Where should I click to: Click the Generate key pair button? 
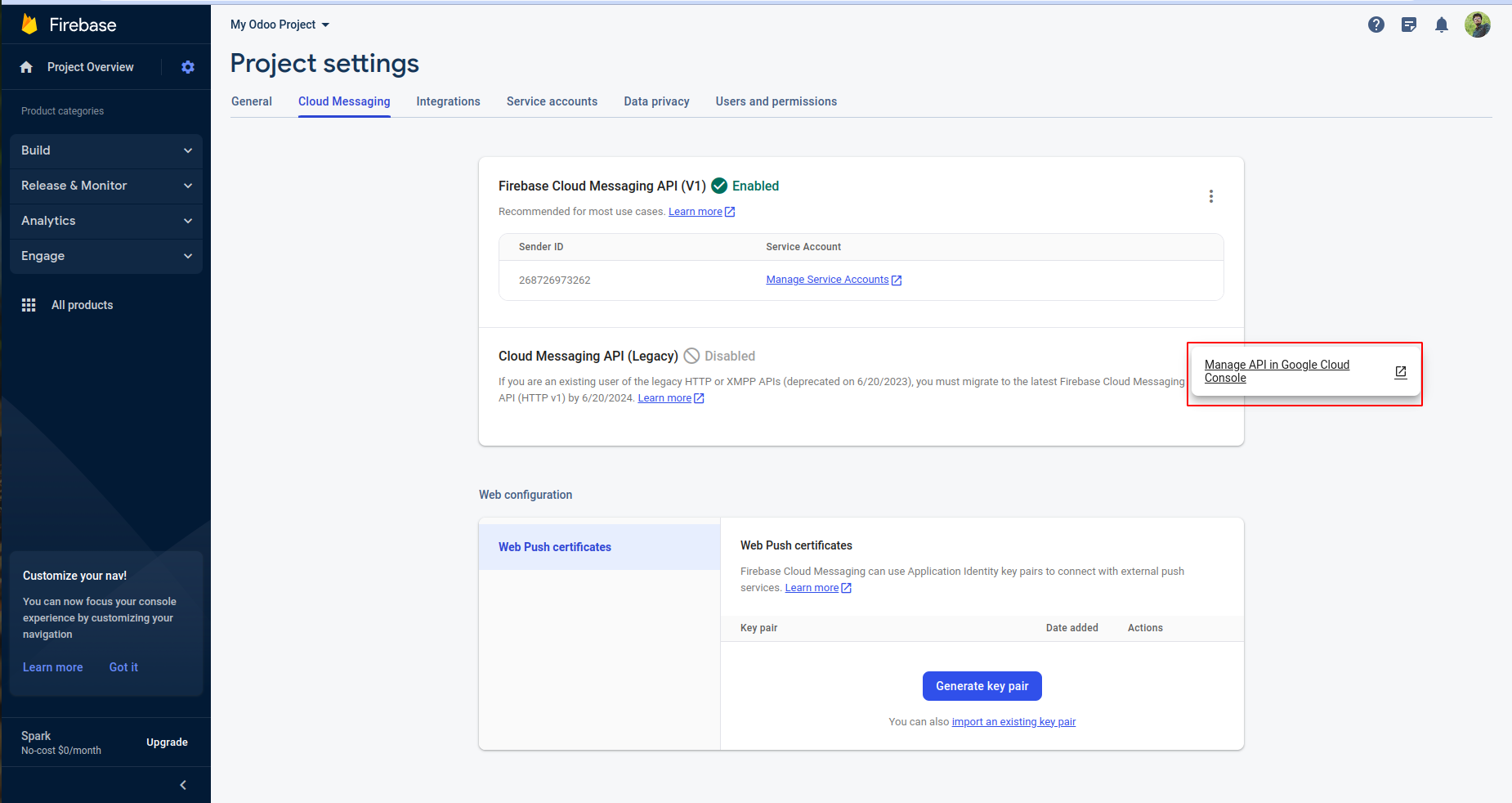[x=982, y=686]
